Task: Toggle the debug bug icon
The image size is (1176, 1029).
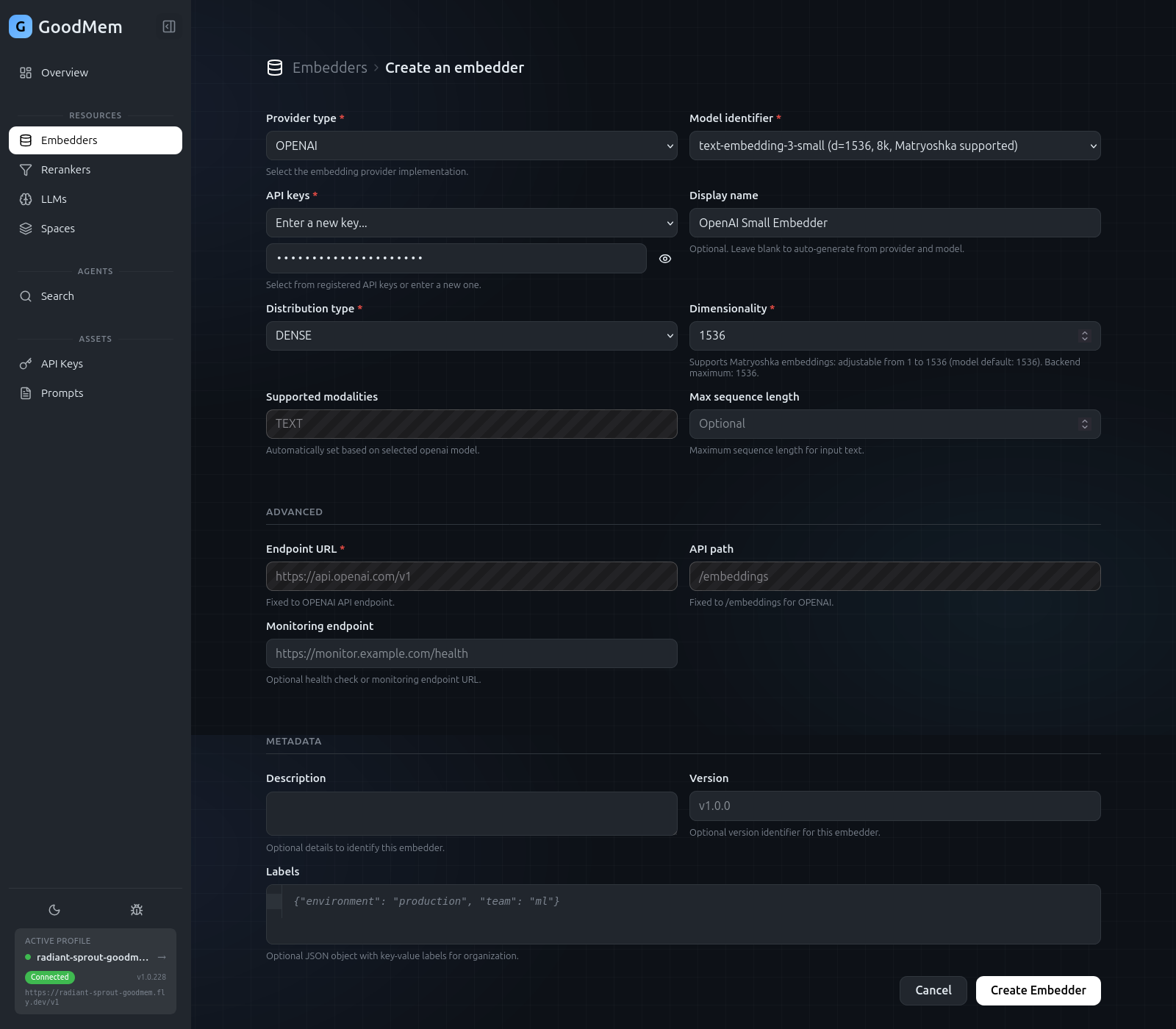Action: (x=137, y=909)
